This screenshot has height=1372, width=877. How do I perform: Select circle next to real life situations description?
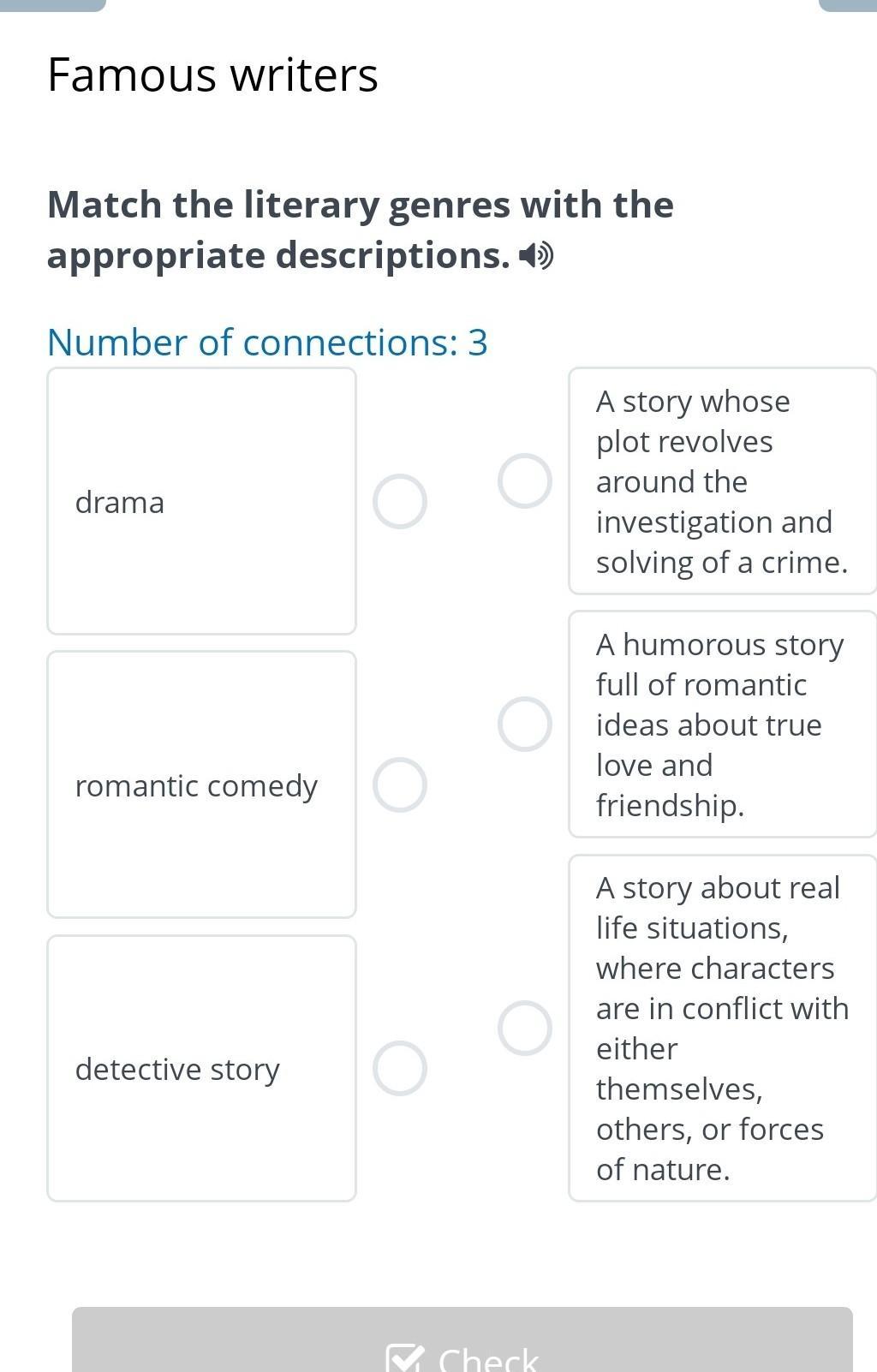click(524, 1029)
